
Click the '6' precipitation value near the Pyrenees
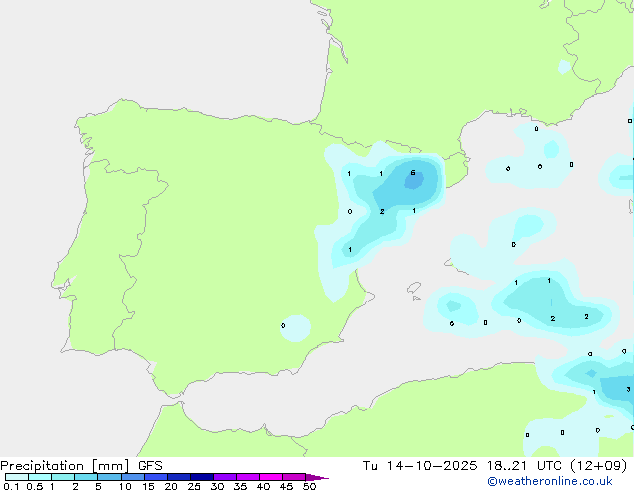point(413,173)
